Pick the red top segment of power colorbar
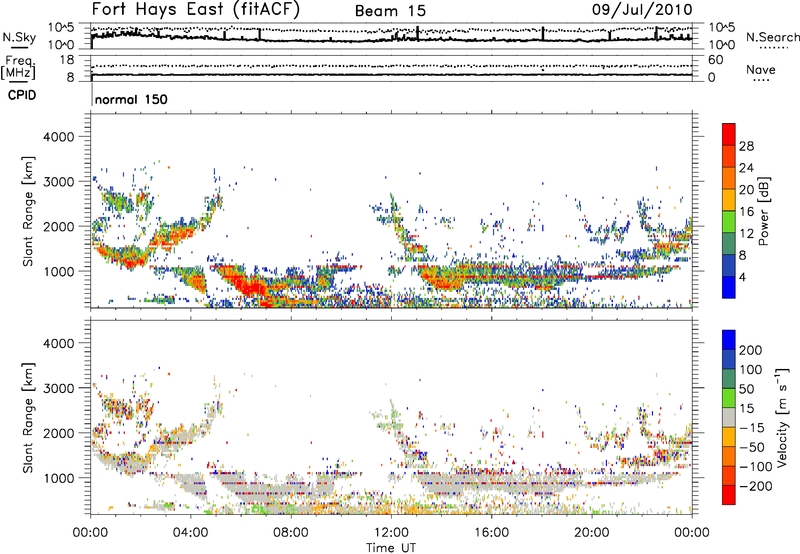This screenshot has height=554, width=800. pyautogui.click(x=729, y=134)
